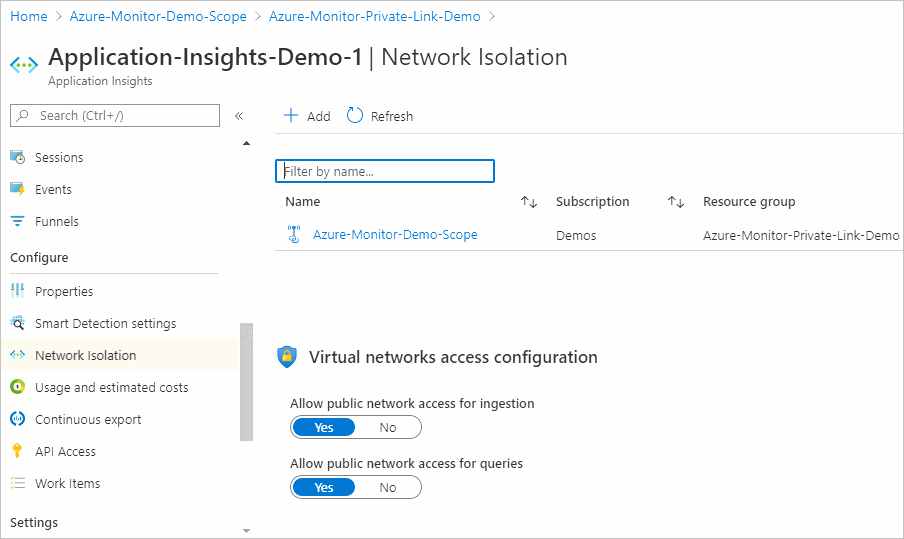This screenshot has width=904, height=539.
Task: Set ingestion public access to No
Action: 387,427
